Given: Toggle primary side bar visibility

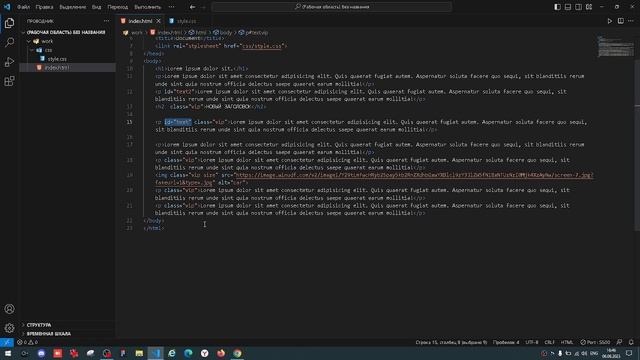Looking at the screenshot, I should pos(557,7).
